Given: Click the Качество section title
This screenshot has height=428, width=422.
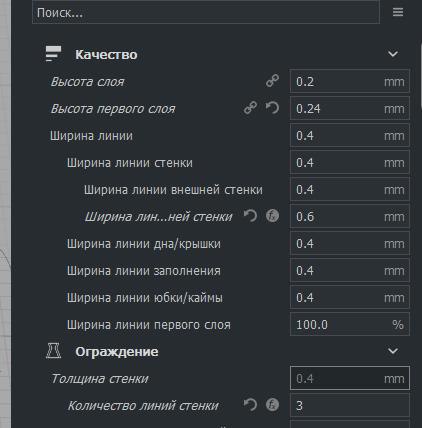Looking at the screenshot, I should point(106,55).
